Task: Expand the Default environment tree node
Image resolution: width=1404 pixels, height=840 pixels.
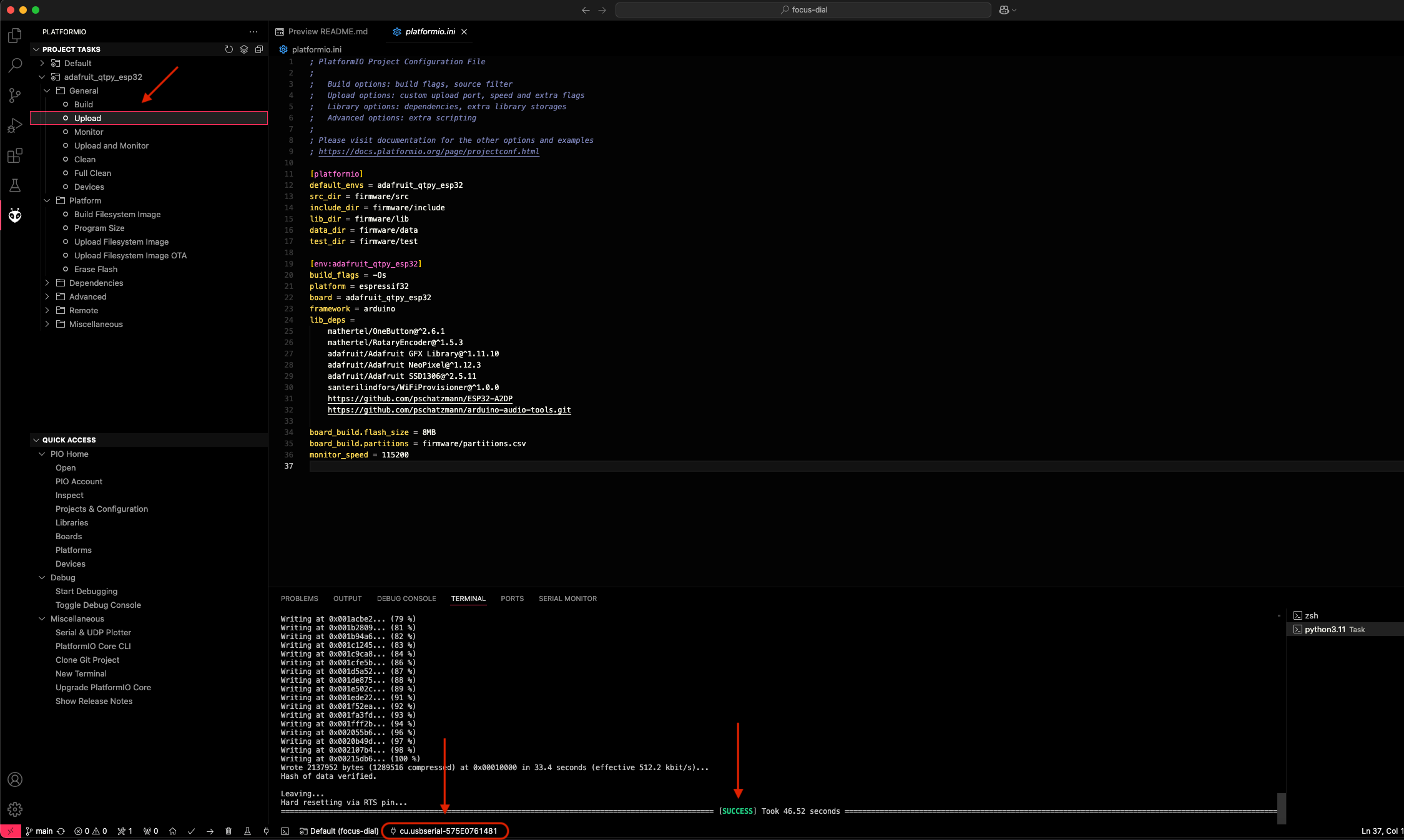Action: pyautogui.click(x=42, y=63)
